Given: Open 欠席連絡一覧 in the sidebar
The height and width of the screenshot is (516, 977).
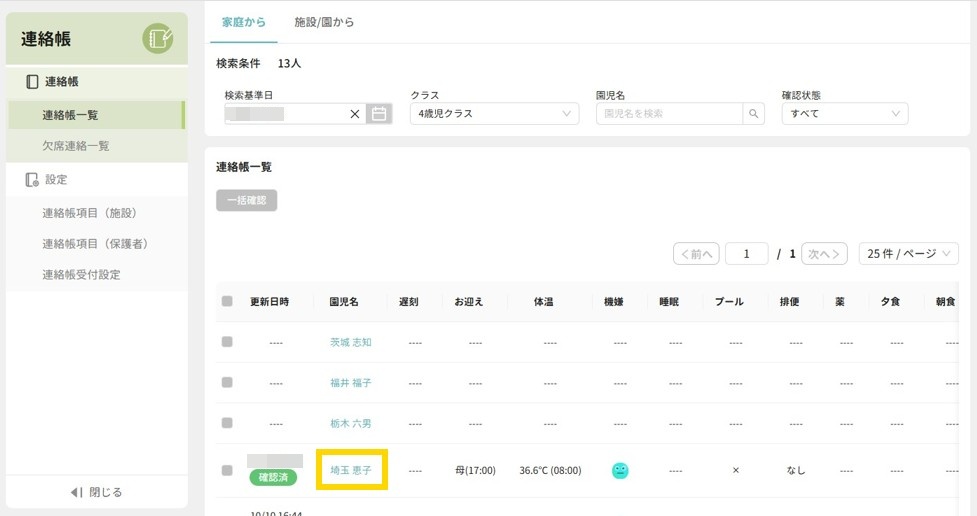Looking at the screenshot, I should coord(76,146).
